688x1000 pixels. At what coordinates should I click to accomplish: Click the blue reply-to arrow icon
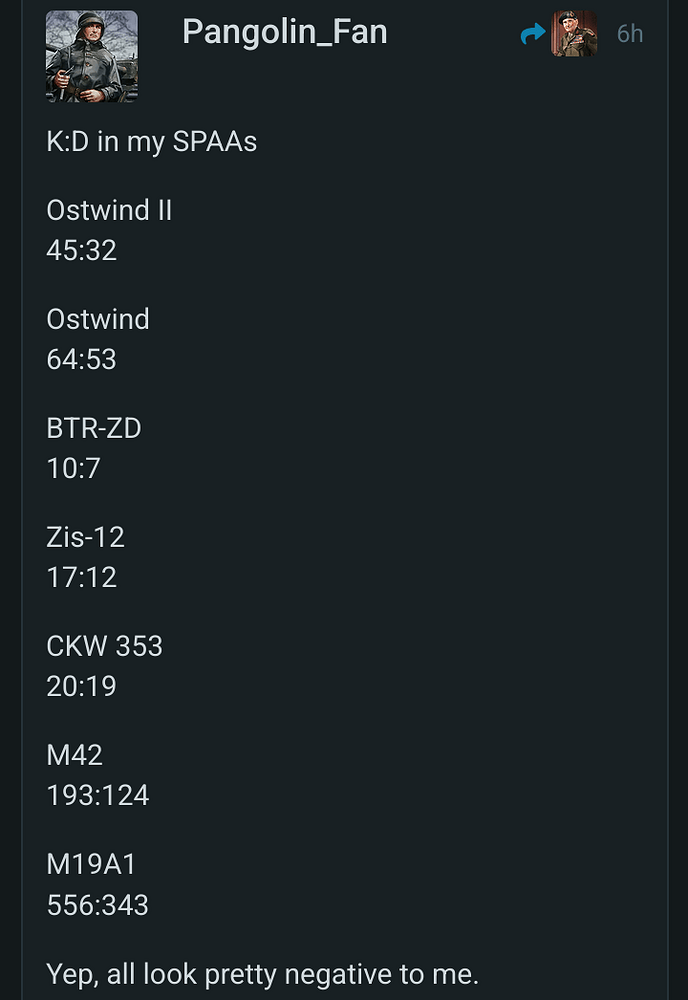tap(533, 35)
